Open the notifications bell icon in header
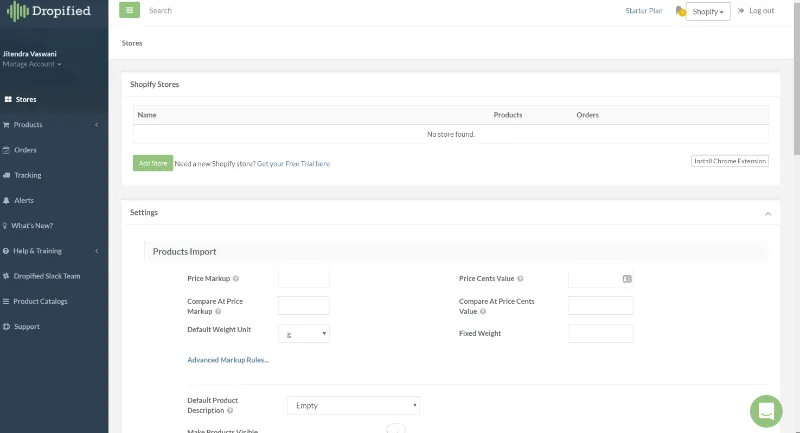The height and width of the screenshot is (433, 800). [x=680, y=11]
